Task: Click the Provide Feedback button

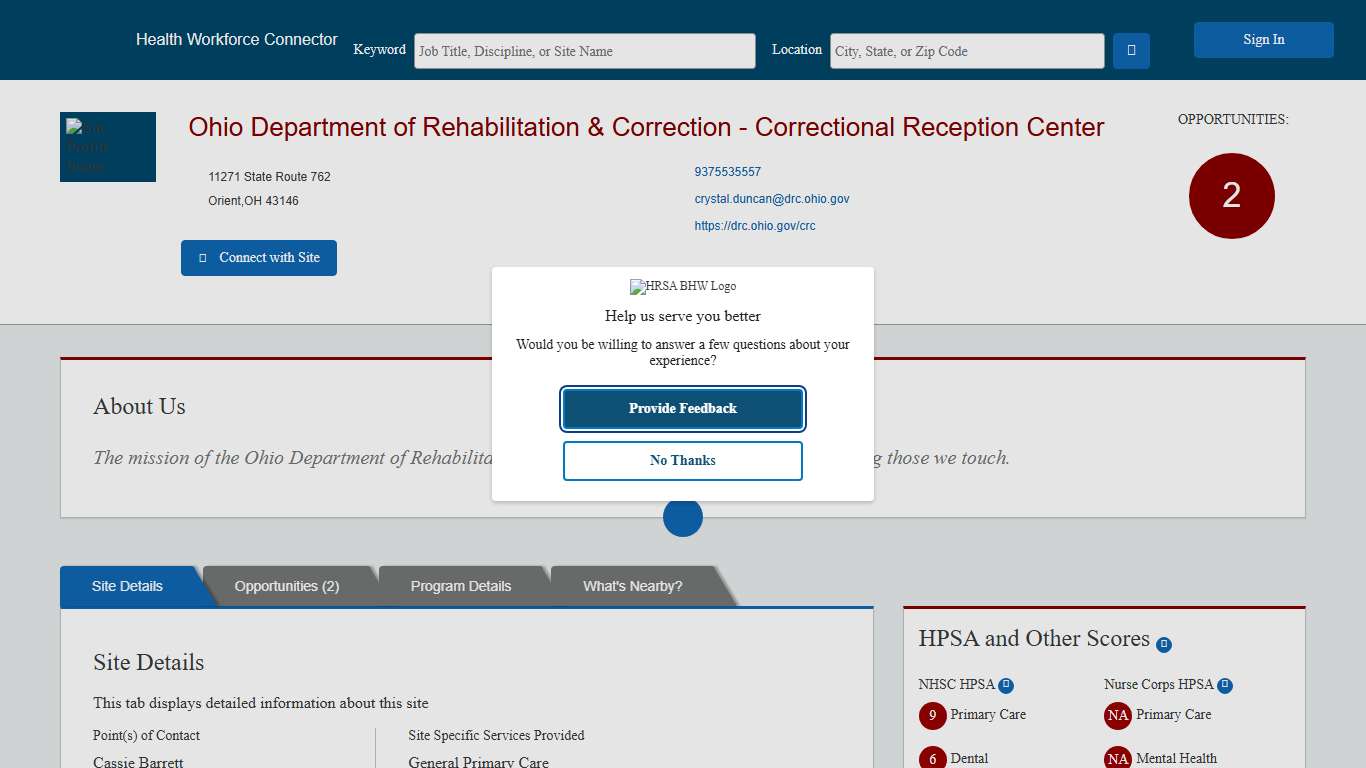Action: [x=682, y=409]
